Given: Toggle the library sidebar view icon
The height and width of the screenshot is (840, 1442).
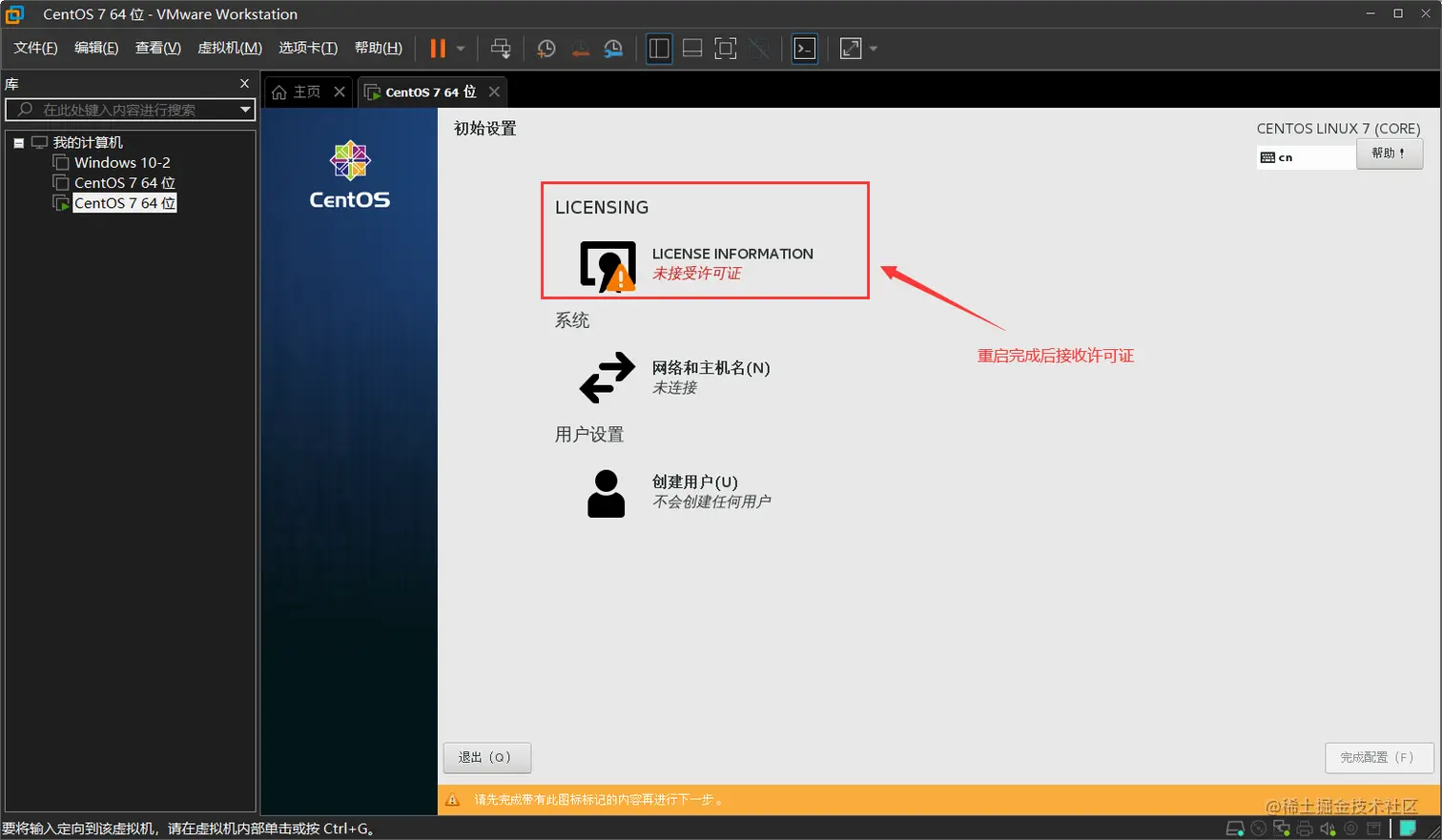Looking at the screenshot, I should pos(659,49).
